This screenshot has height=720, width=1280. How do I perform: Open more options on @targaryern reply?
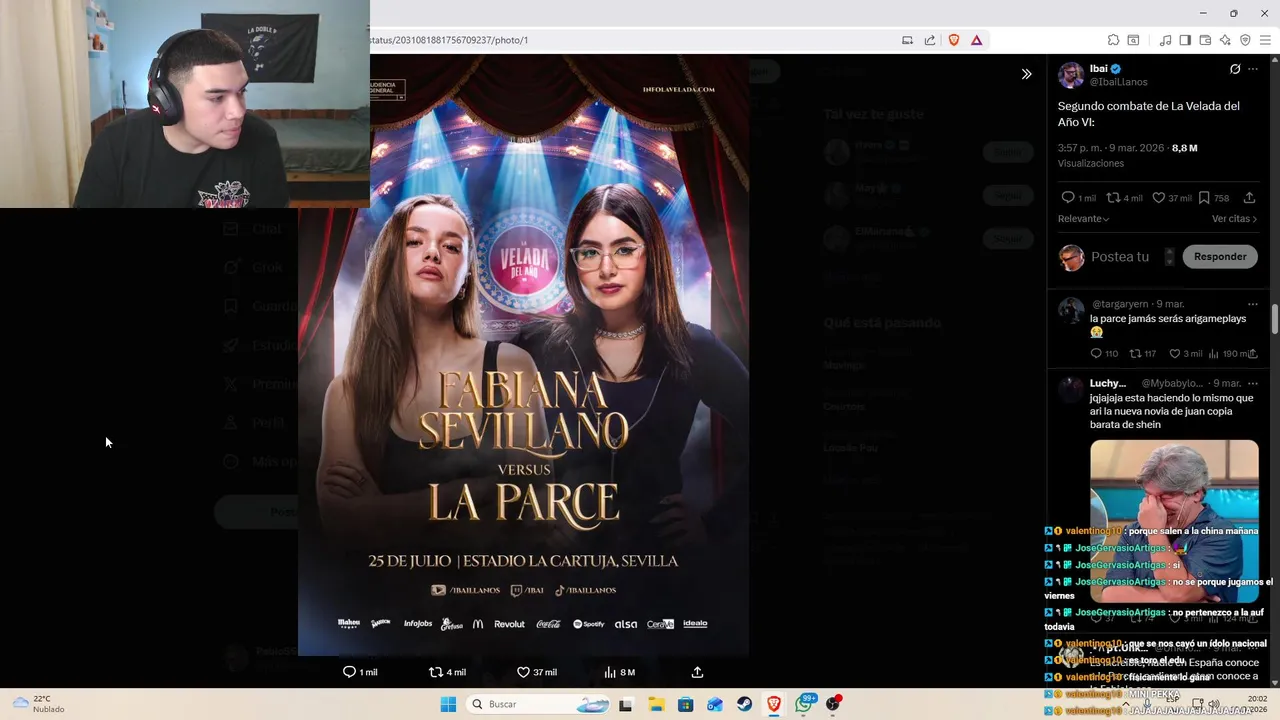(x=1253, y=304)
